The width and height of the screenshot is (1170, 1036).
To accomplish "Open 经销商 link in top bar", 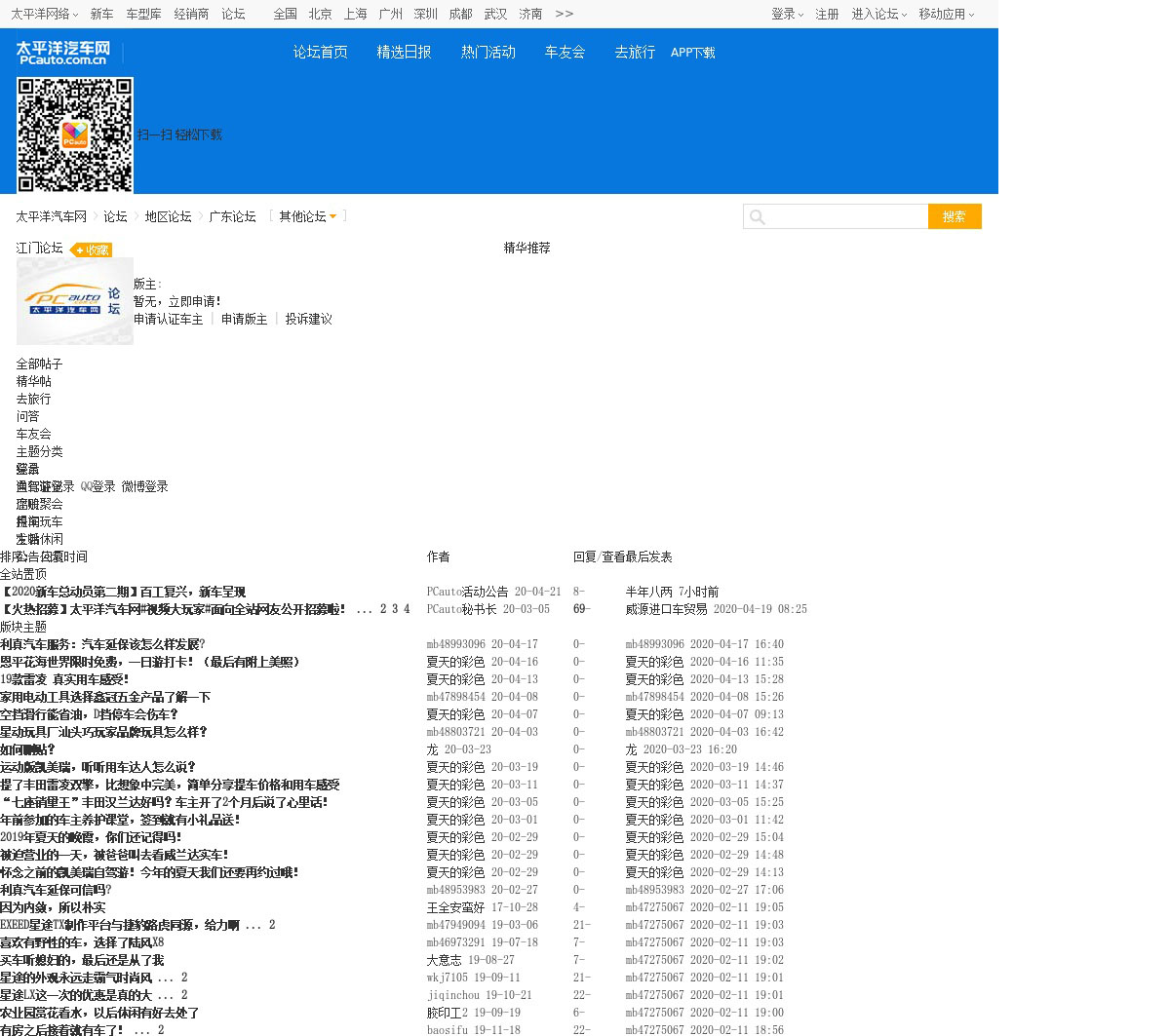I will click(x=192, y=14).
